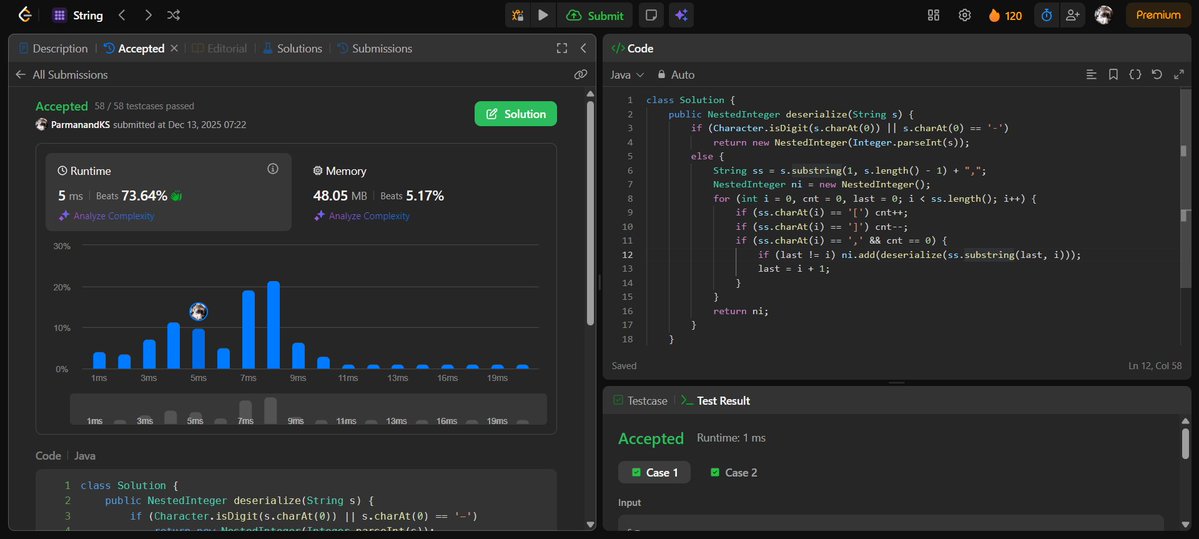Copy submission link icon

pyautogui.click(x=580, y=75)
